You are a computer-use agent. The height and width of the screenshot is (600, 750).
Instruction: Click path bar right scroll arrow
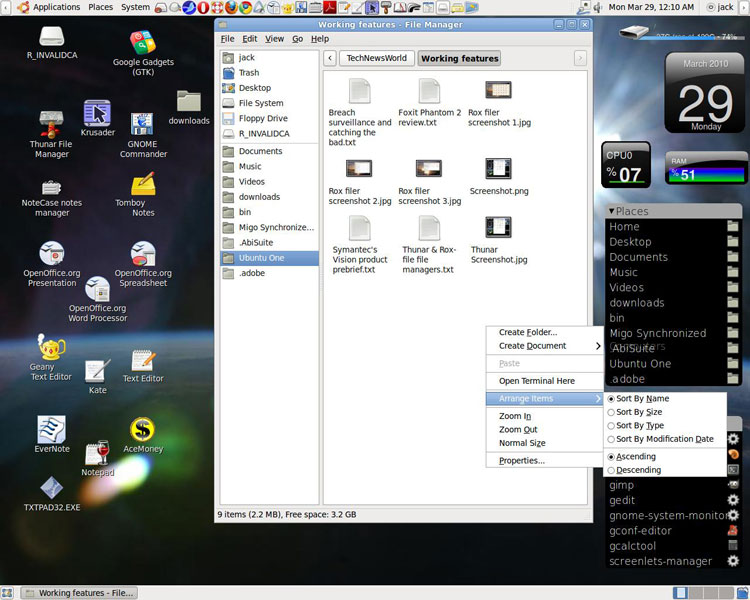[580, 58]
